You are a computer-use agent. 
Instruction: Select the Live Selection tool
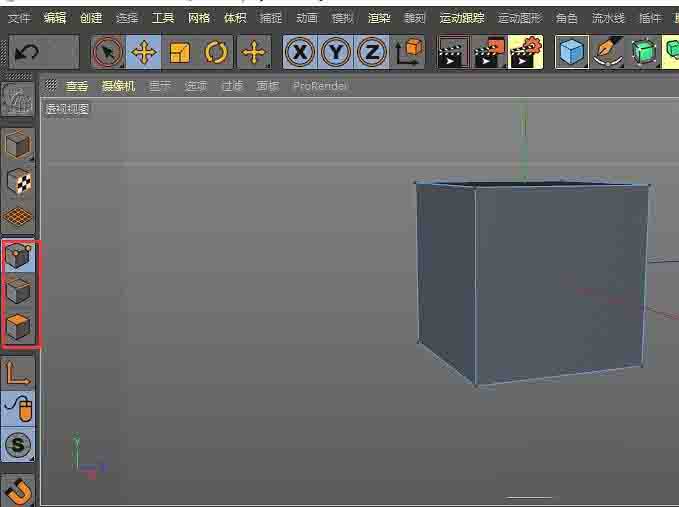tap(107, 52)
